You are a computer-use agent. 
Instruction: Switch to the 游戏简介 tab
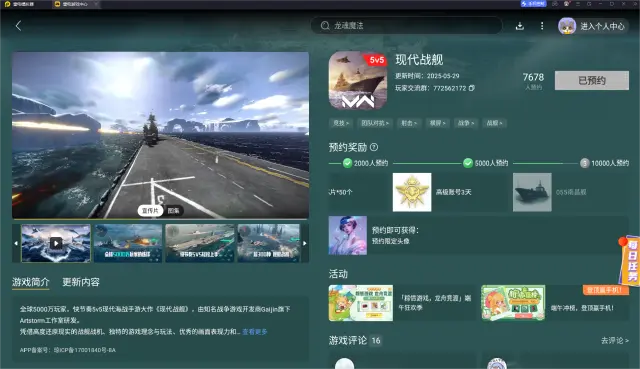(x=31, y=282)
